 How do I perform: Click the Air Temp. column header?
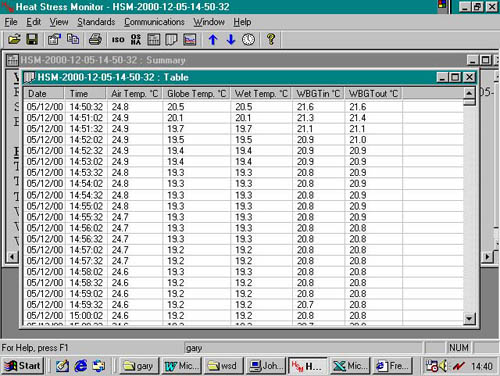coord(134,94)
